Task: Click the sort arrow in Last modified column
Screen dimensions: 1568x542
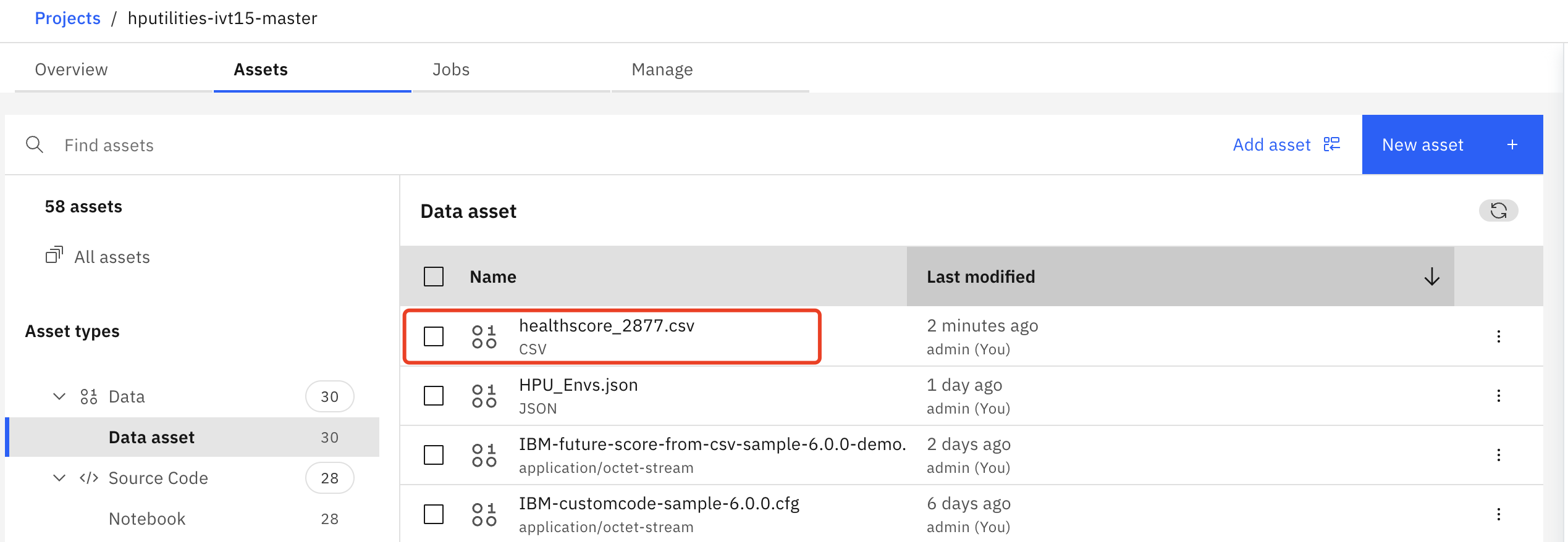Action: click(1431, 277)
